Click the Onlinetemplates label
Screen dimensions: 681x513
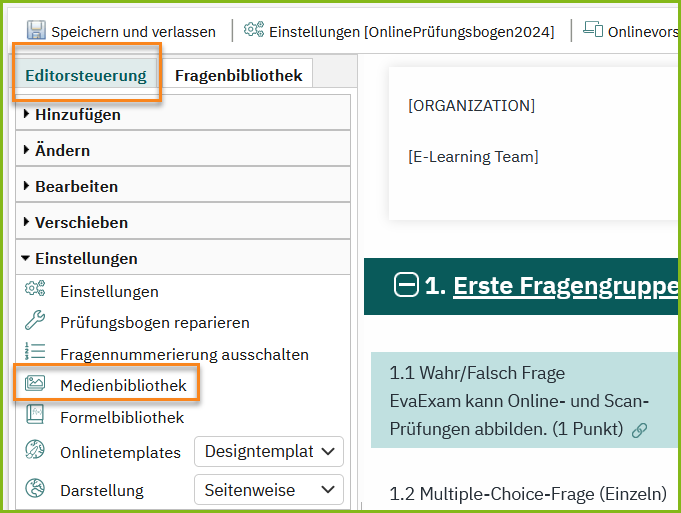click(120, 453)
